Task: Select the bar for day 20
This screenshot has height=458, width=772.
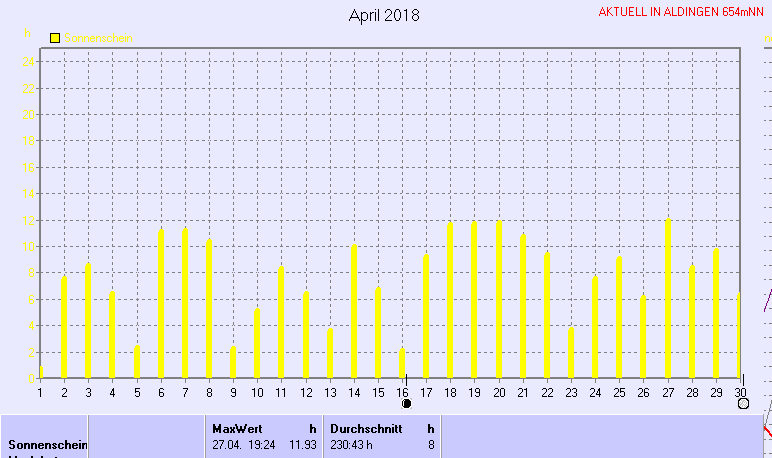Action: click(499, 299)
